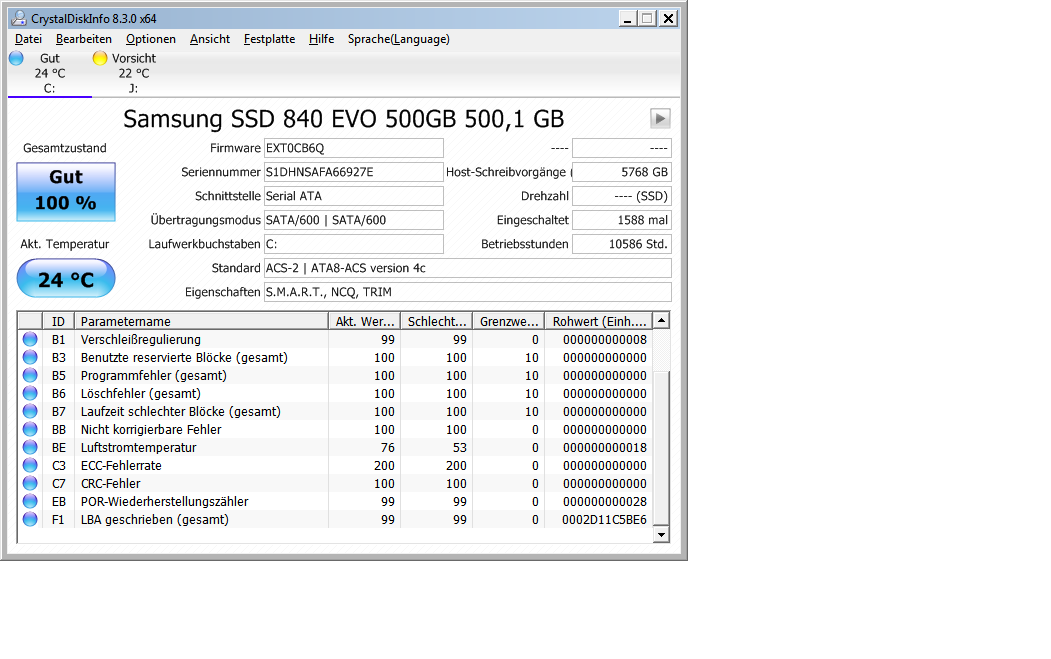Open the Festplatte menu
The width and height of the screenshot is (1051, 659).
(269, 39)
